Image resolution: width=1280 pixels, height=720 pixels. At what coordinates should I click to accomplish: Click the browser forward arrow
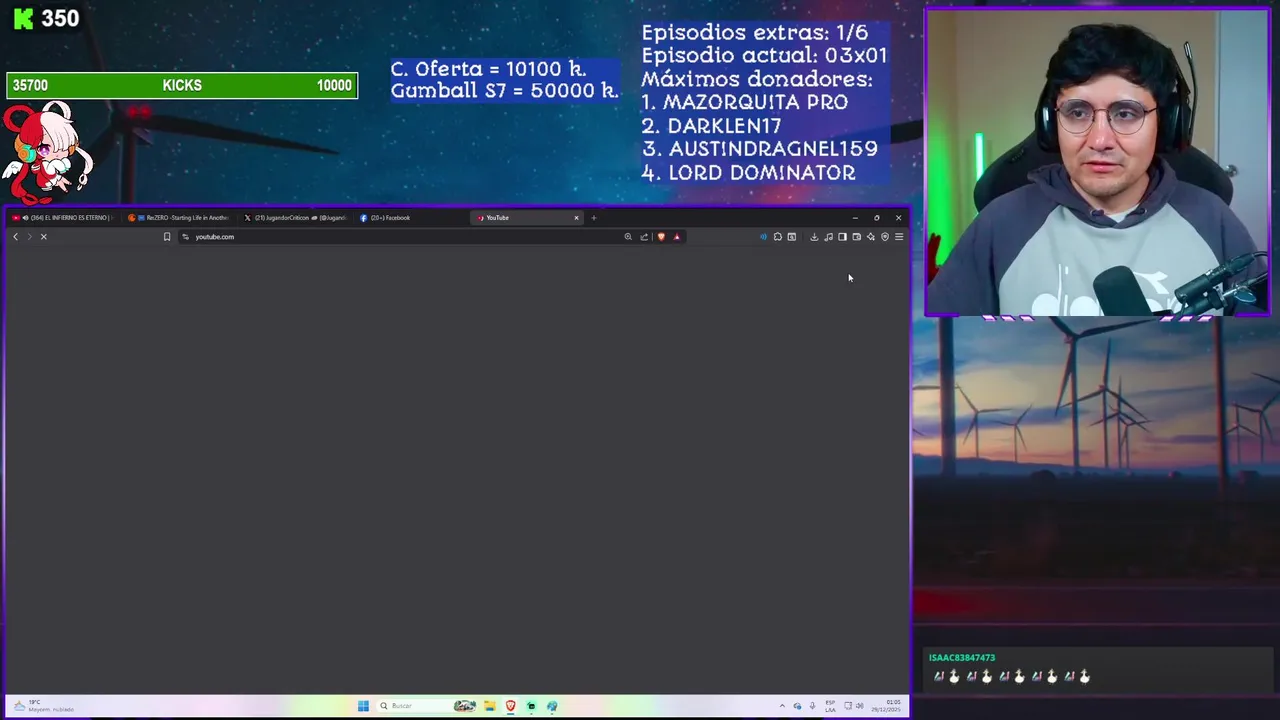[x=29, y=237]
